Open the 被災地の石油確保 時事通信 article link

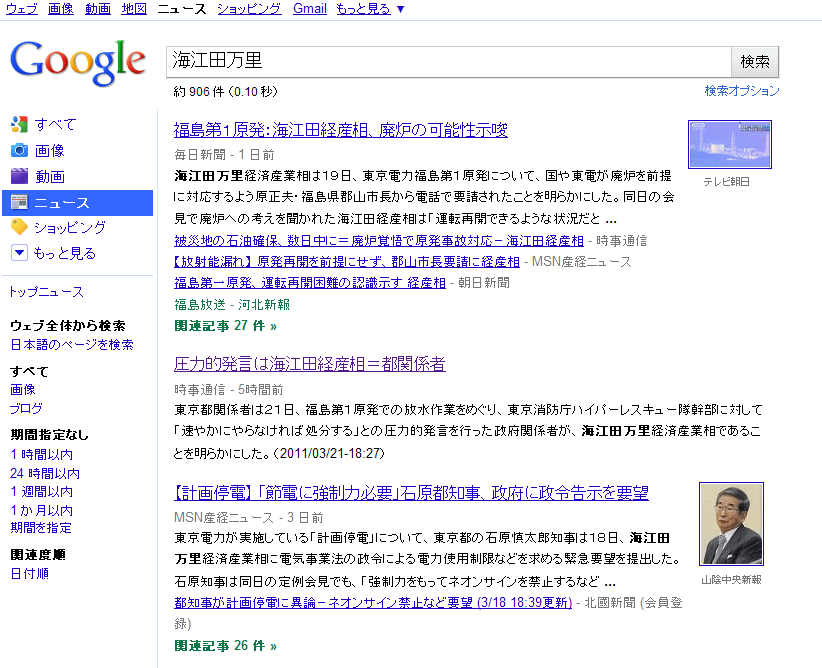[379, 241]
